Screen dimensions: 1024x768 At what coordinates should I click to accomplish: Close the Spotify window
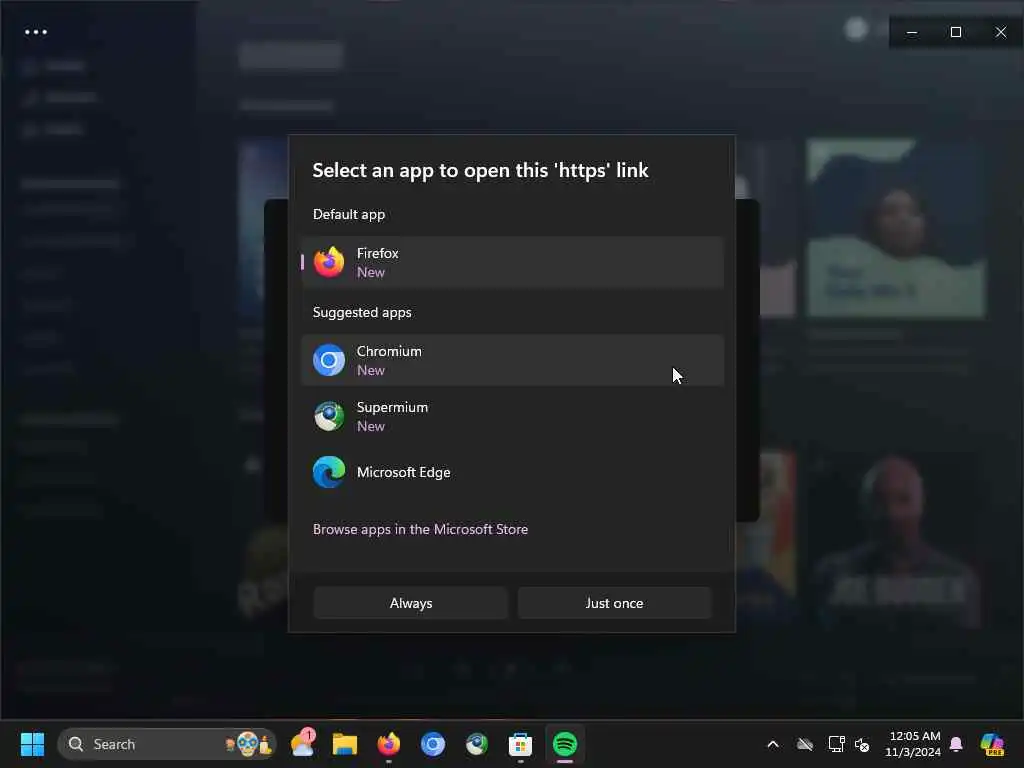pos(1000,32)
